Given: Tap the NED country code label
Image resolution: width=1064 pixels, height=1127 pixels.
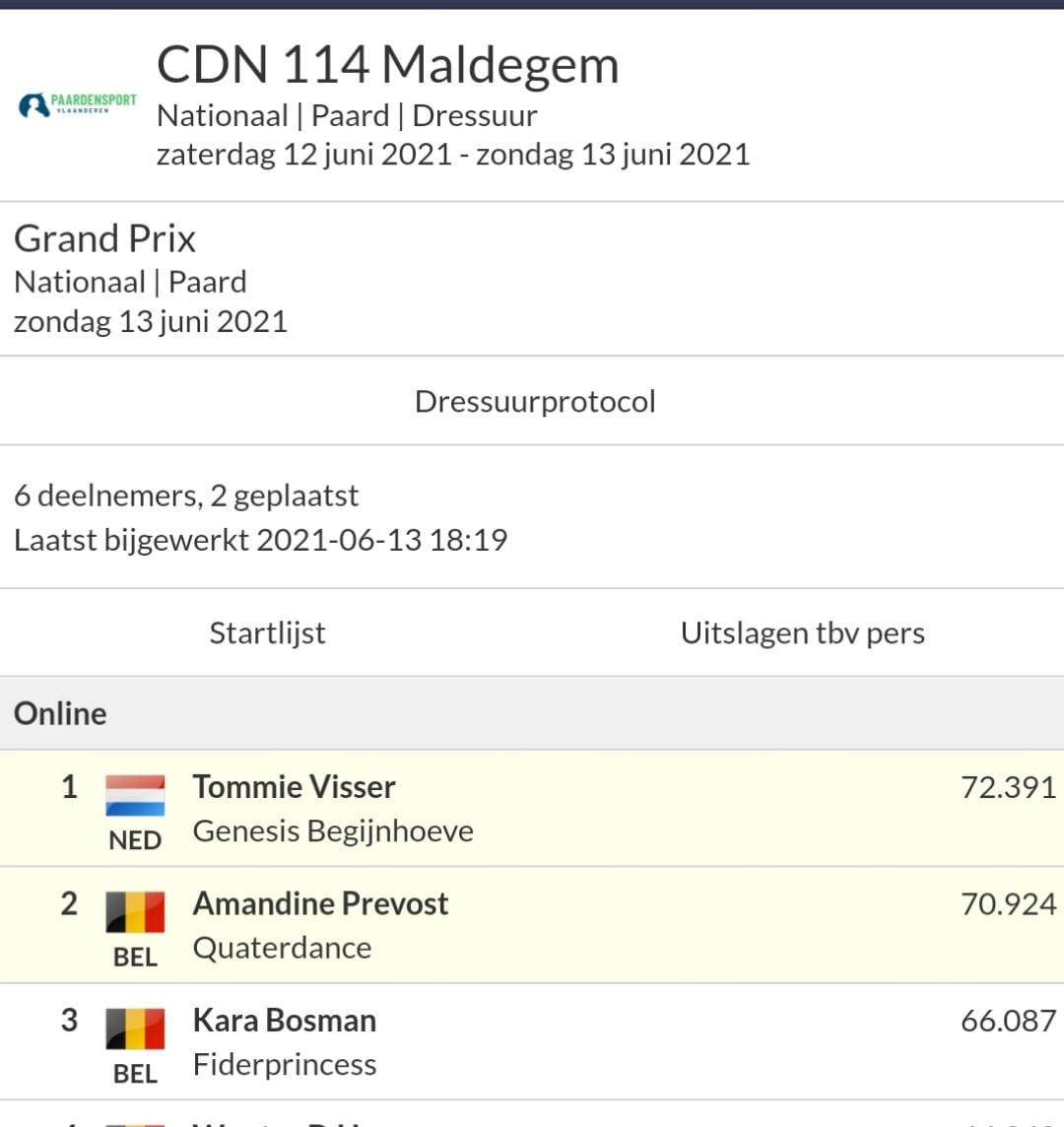Looking at the screenshot, I should (x=135, y=840).
